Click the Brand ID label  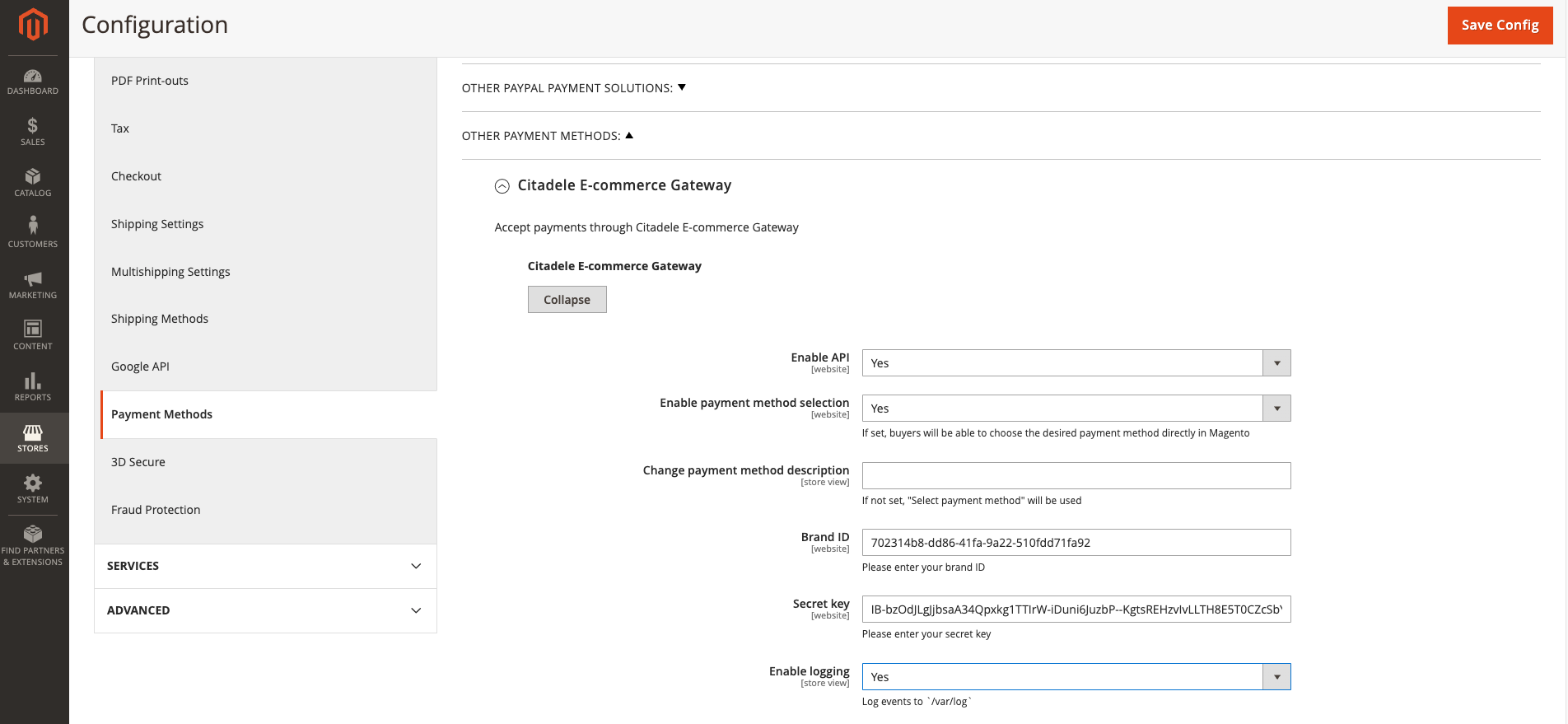click(825, 537)
